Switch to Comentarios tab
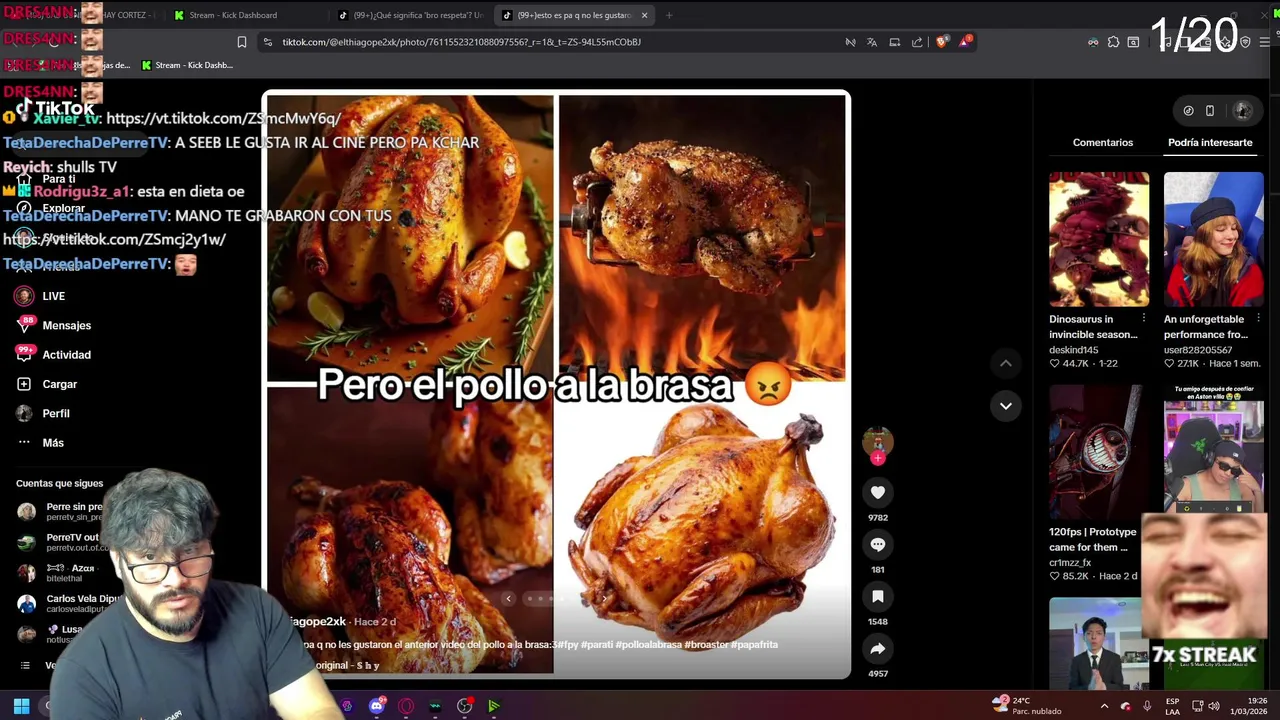This screenshot has height=720, width=1280. [x=1102, y=142]
